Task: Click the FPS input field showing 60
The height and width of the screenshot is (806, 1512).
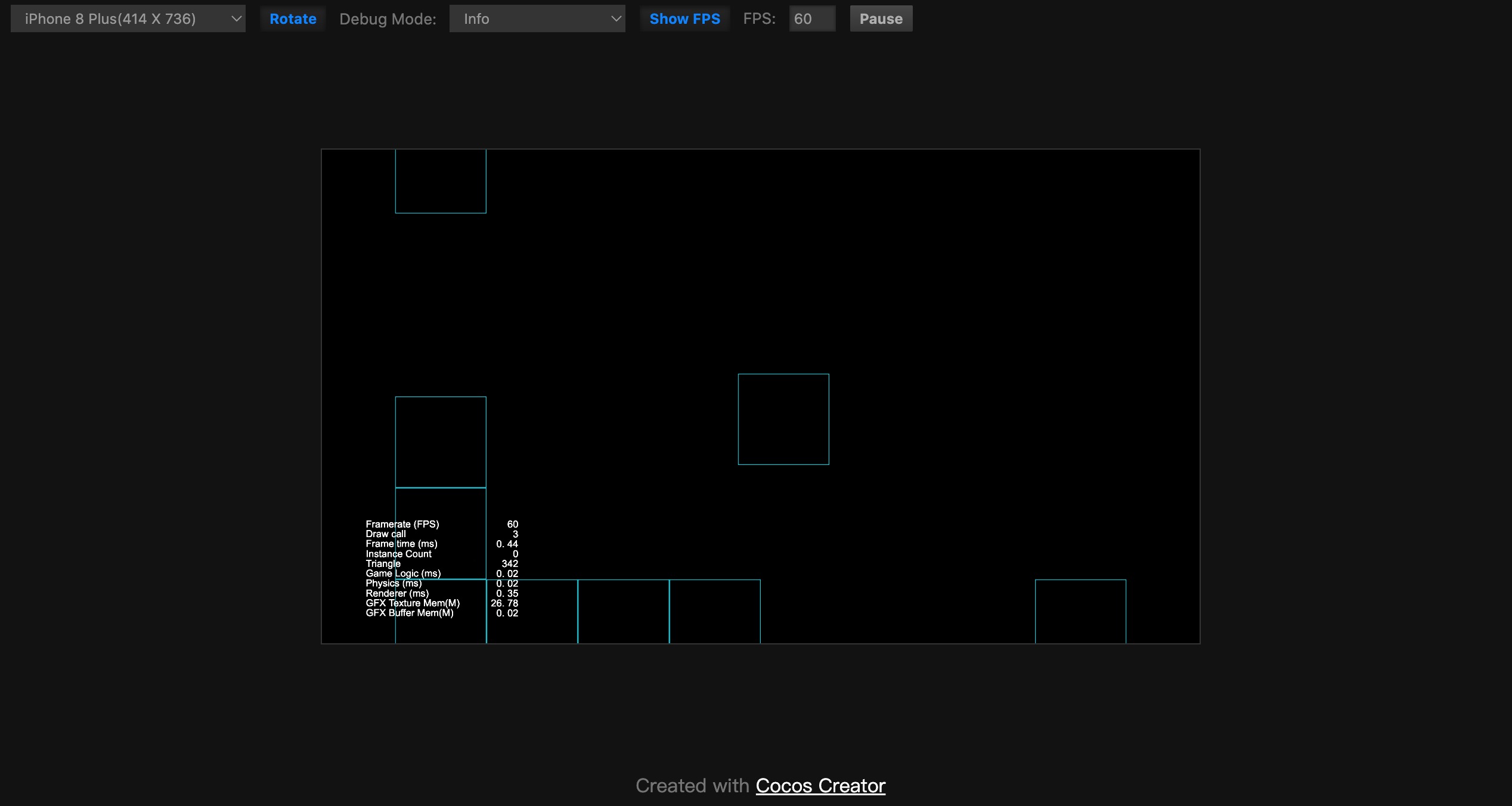Action: [811, 19]
